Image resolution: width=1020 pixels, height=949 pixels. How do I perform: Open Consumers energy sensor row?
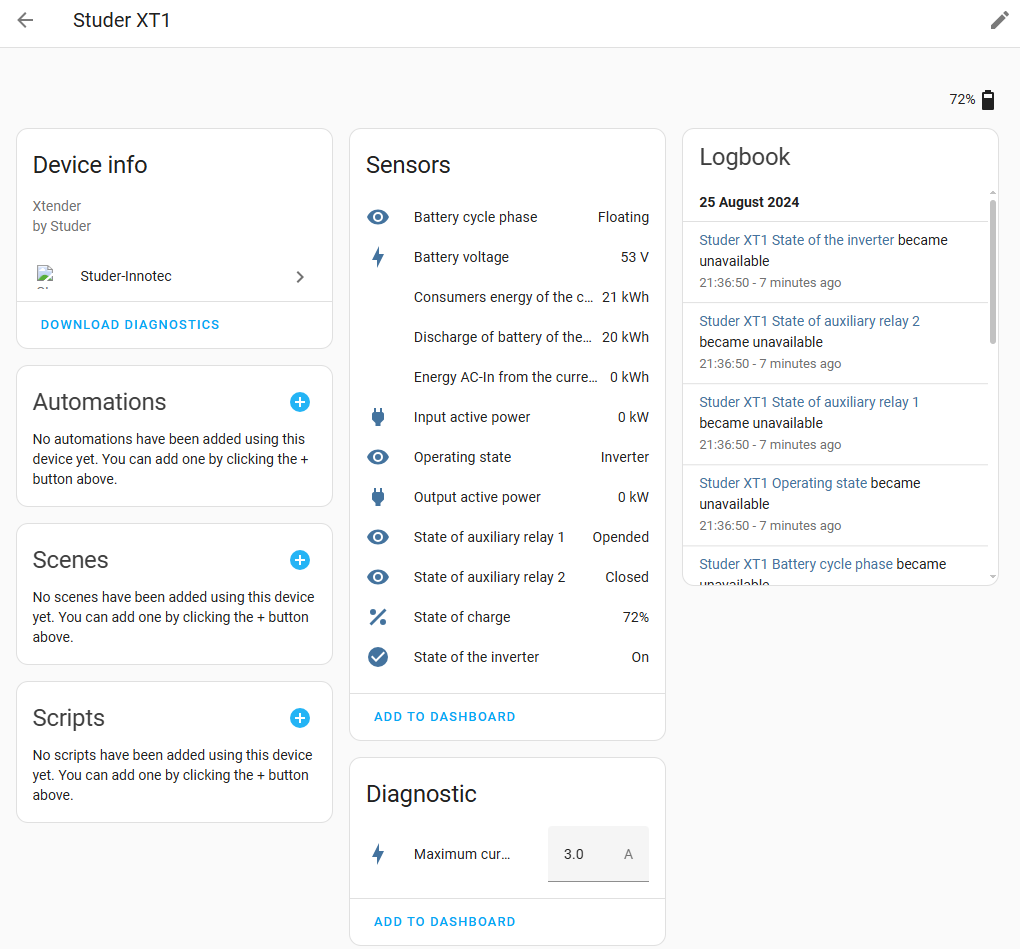[x=507, y=297]
